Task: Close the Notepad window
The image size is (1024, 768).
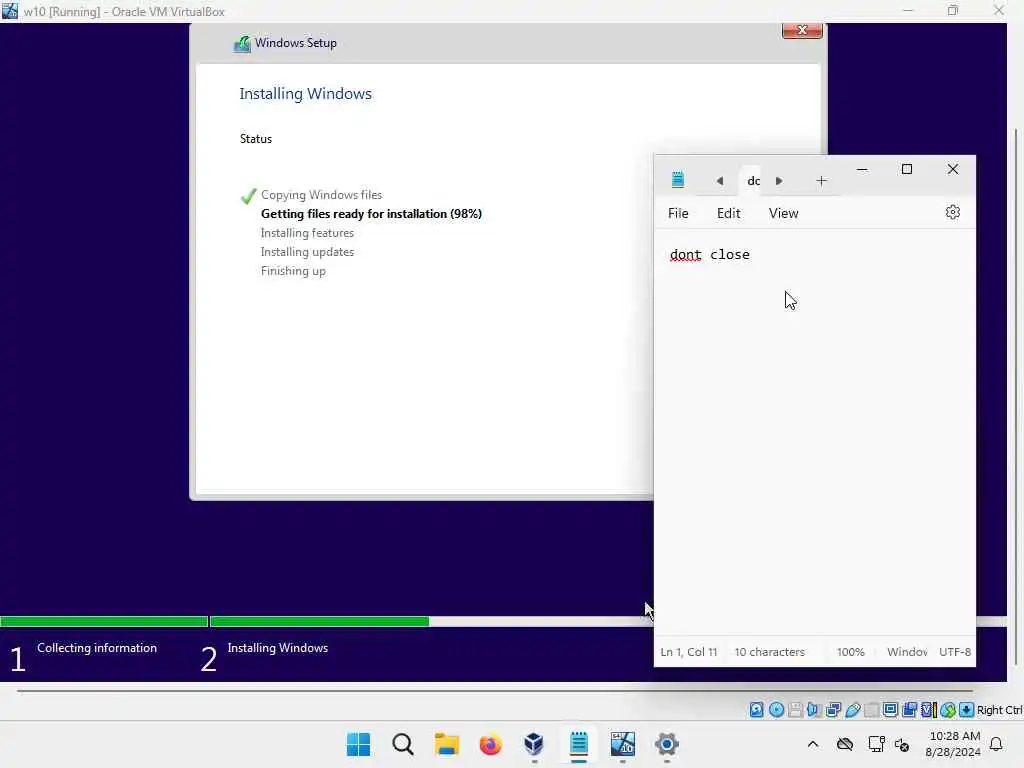Action: (x=953, y=169)
